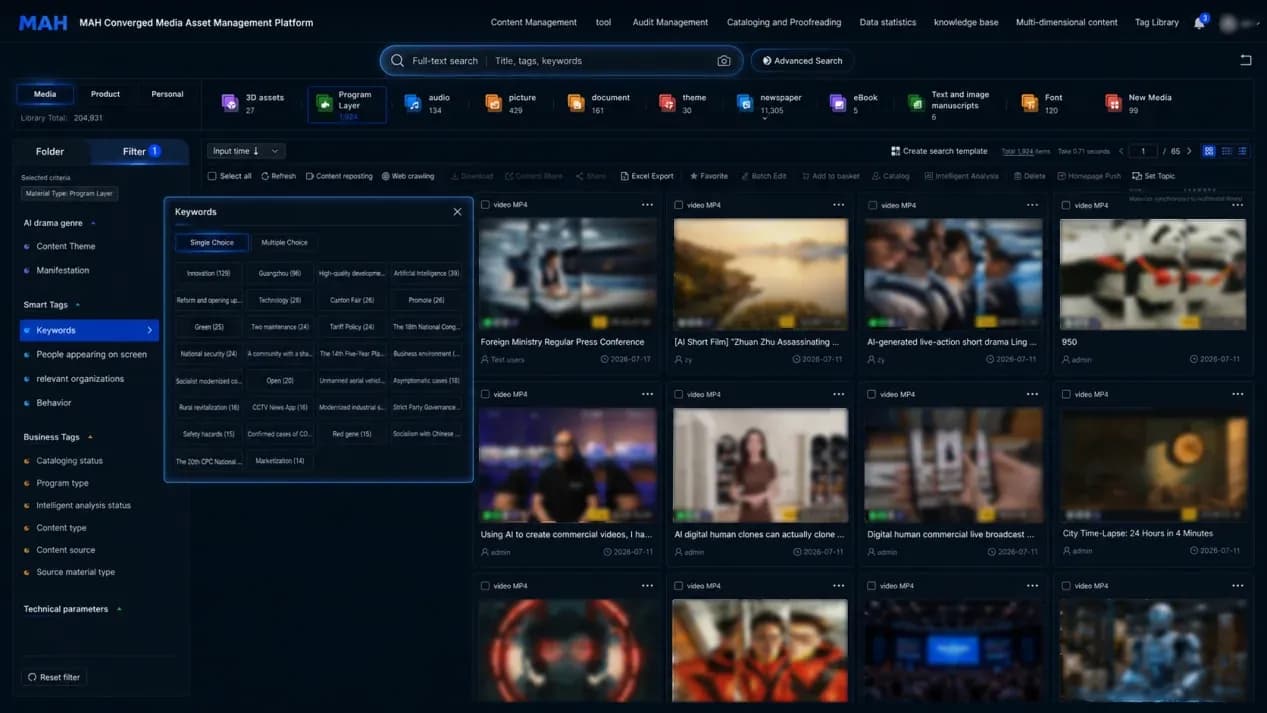
Task: Close the Keywords panel
Action: pos(457,212)
